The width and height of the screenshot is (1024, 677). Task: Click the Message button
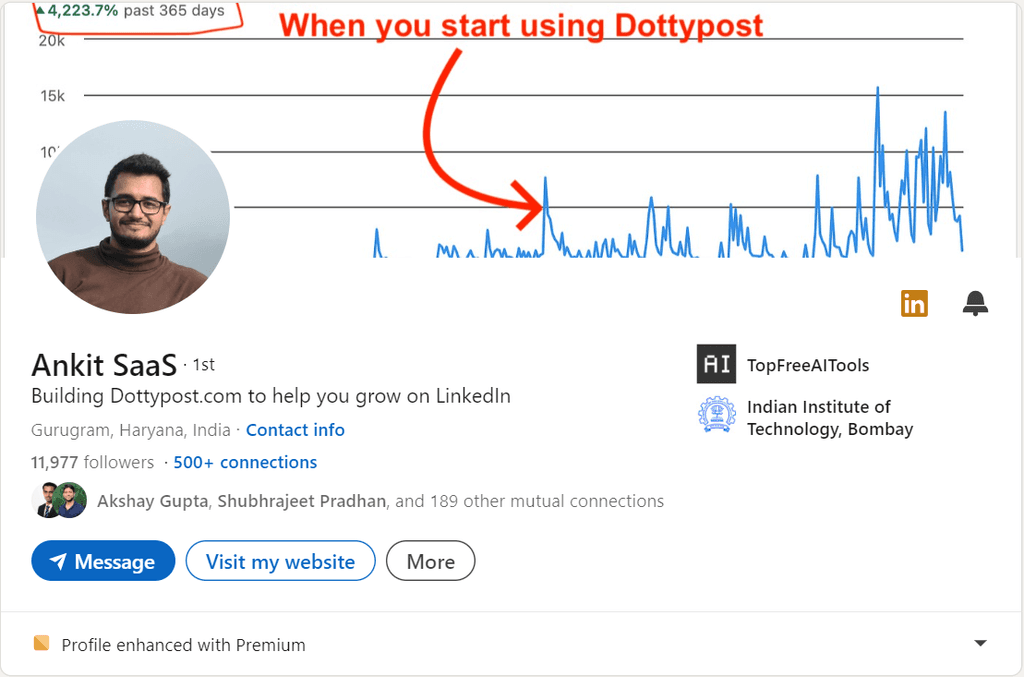(103, 561)
